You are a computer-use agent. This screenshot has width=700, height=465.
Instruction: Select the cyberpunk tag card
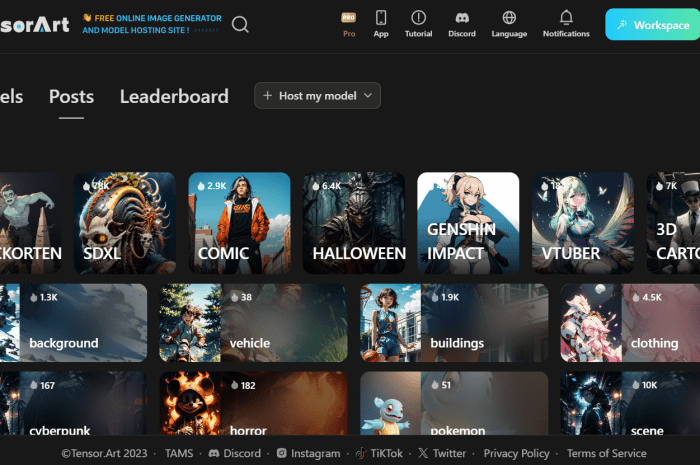point(73,403)
